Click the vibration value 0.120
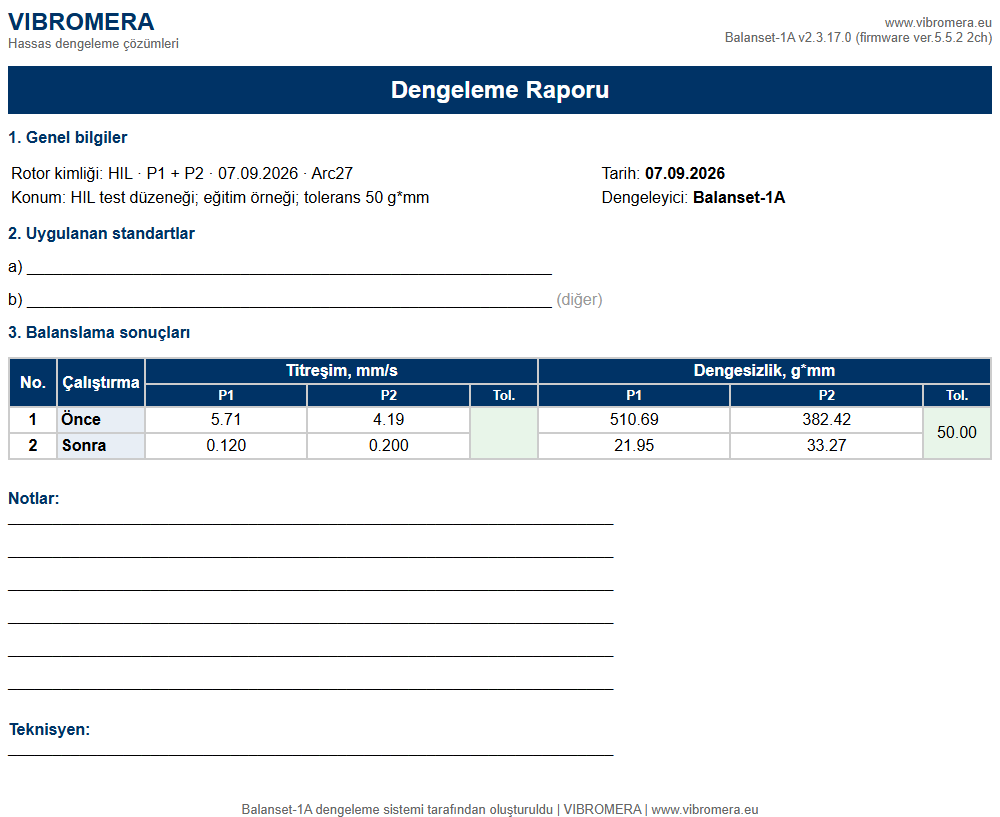Image resolution: width=1000 pixels, height=817 pixels. [x=226, y=446]
